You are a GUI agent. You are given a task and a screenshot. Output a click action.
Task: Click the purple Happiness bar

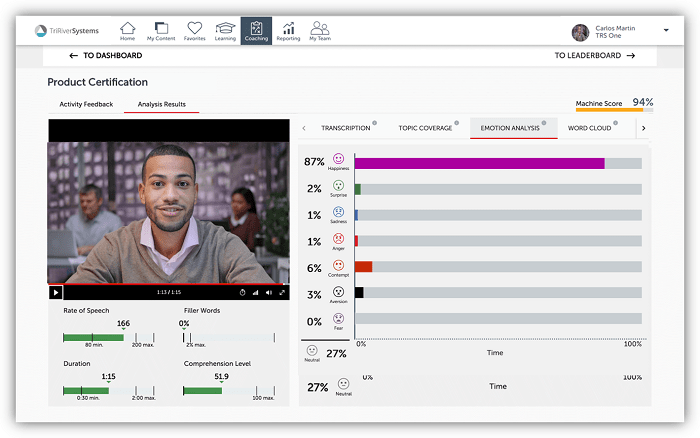[x=479, y=163]
